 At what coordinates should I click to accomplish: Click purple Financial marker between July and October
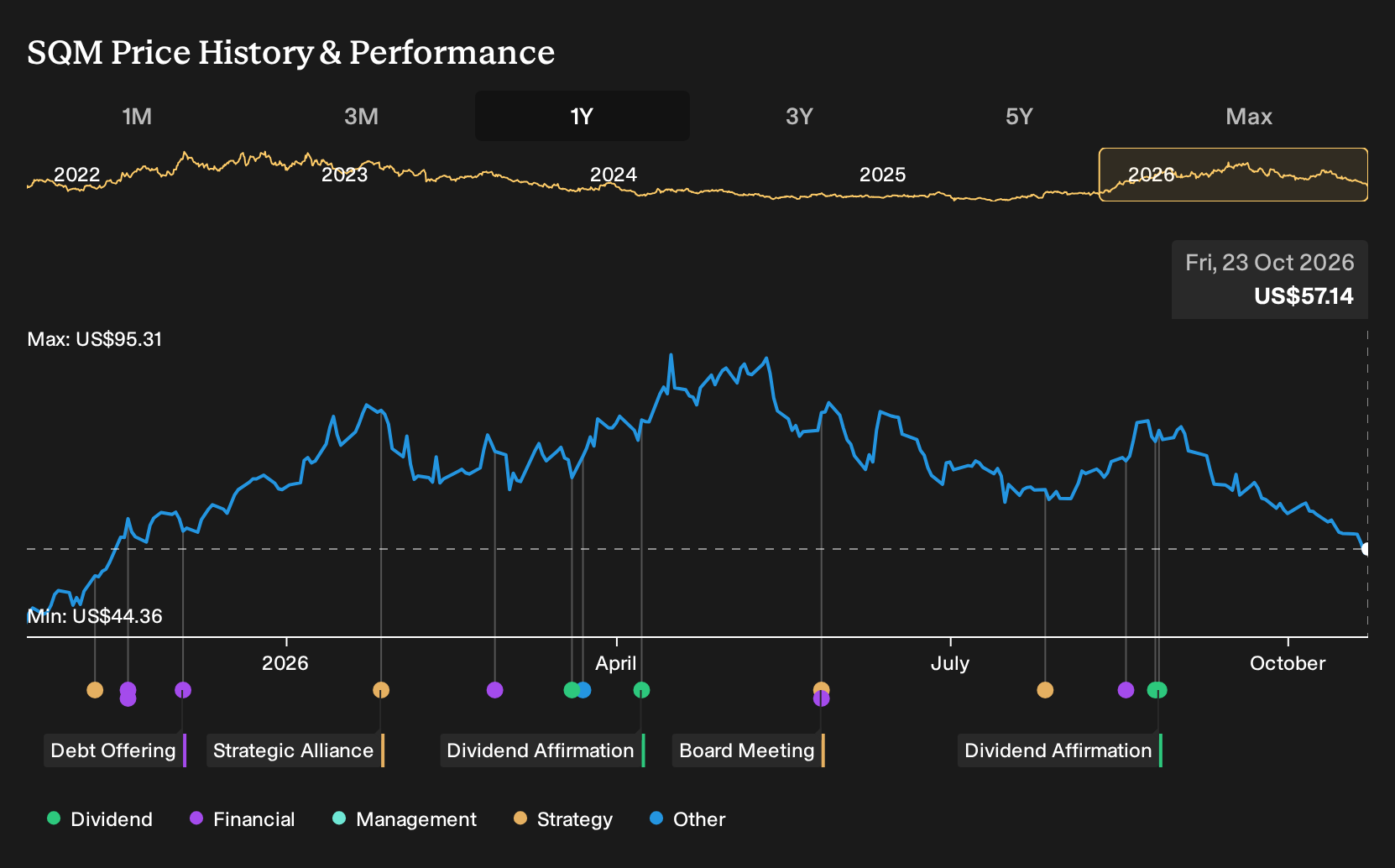[x=1126, y=690]
